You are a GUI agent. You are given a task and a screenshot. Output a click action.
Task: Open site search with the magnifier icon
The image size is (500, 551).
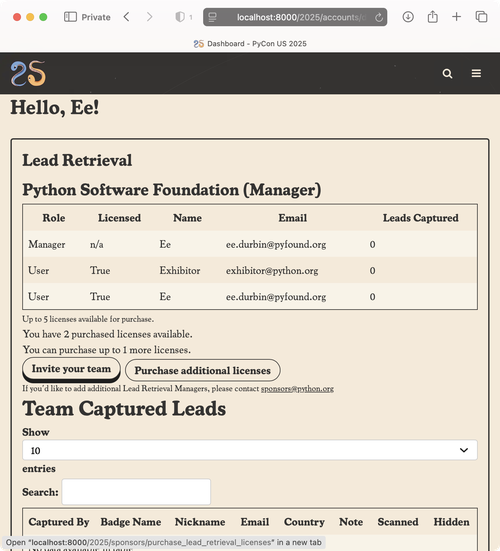point(447,73)
